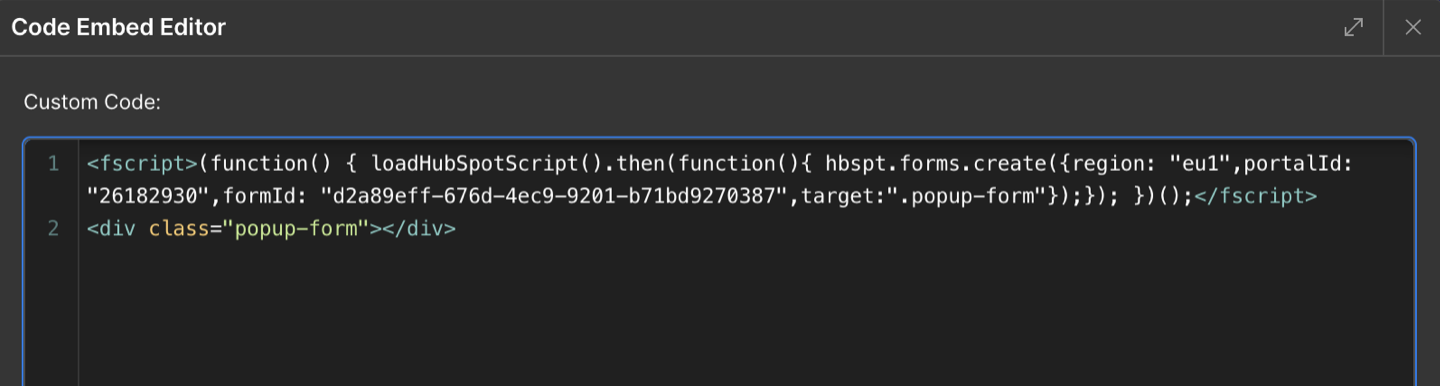Select line number 1 in the gutter
This screenshot has height=386, width=1440.
coord(53,163)
